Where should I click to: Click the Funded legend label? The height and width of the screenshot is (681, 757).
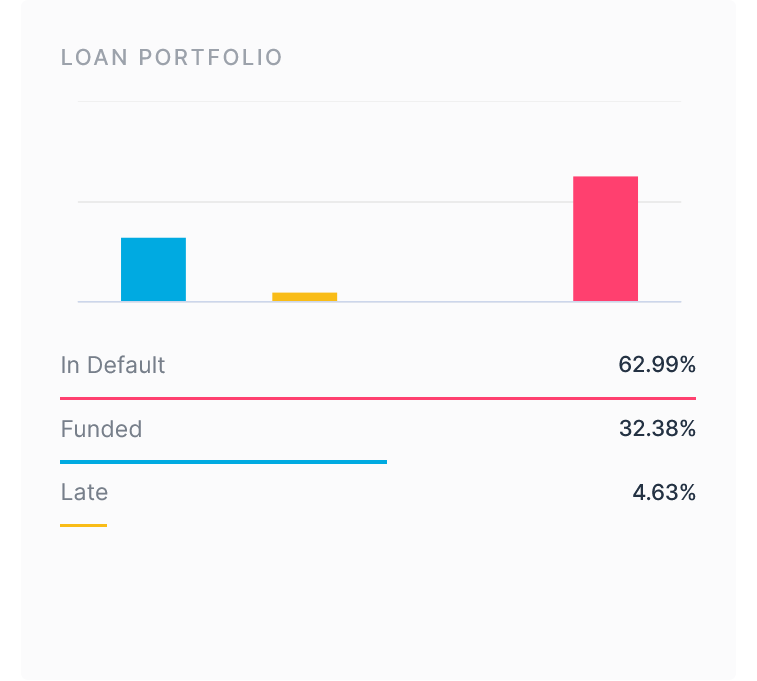pos(101,429)
